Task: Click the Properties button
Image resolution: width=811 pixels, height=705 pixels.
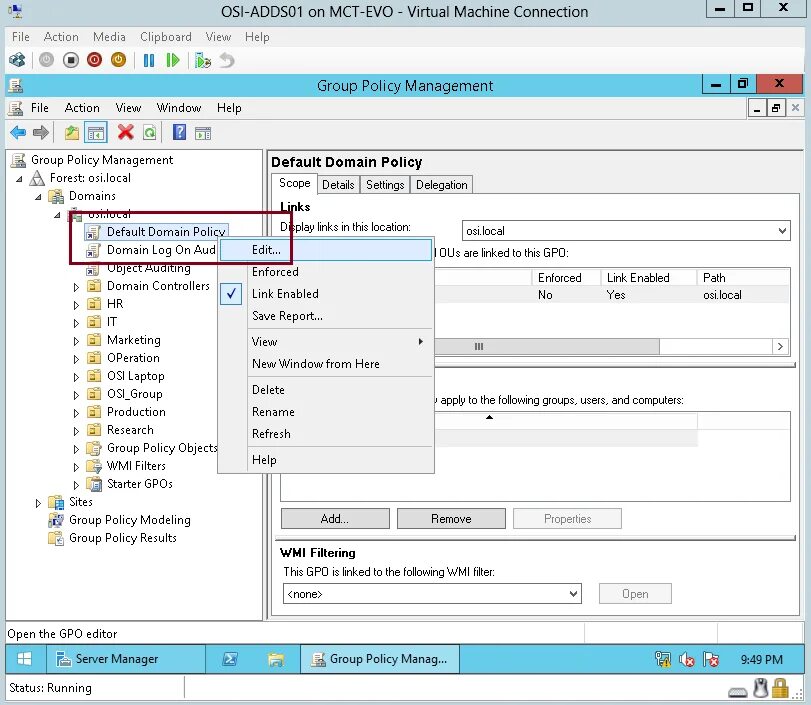Action: (567, 519)
